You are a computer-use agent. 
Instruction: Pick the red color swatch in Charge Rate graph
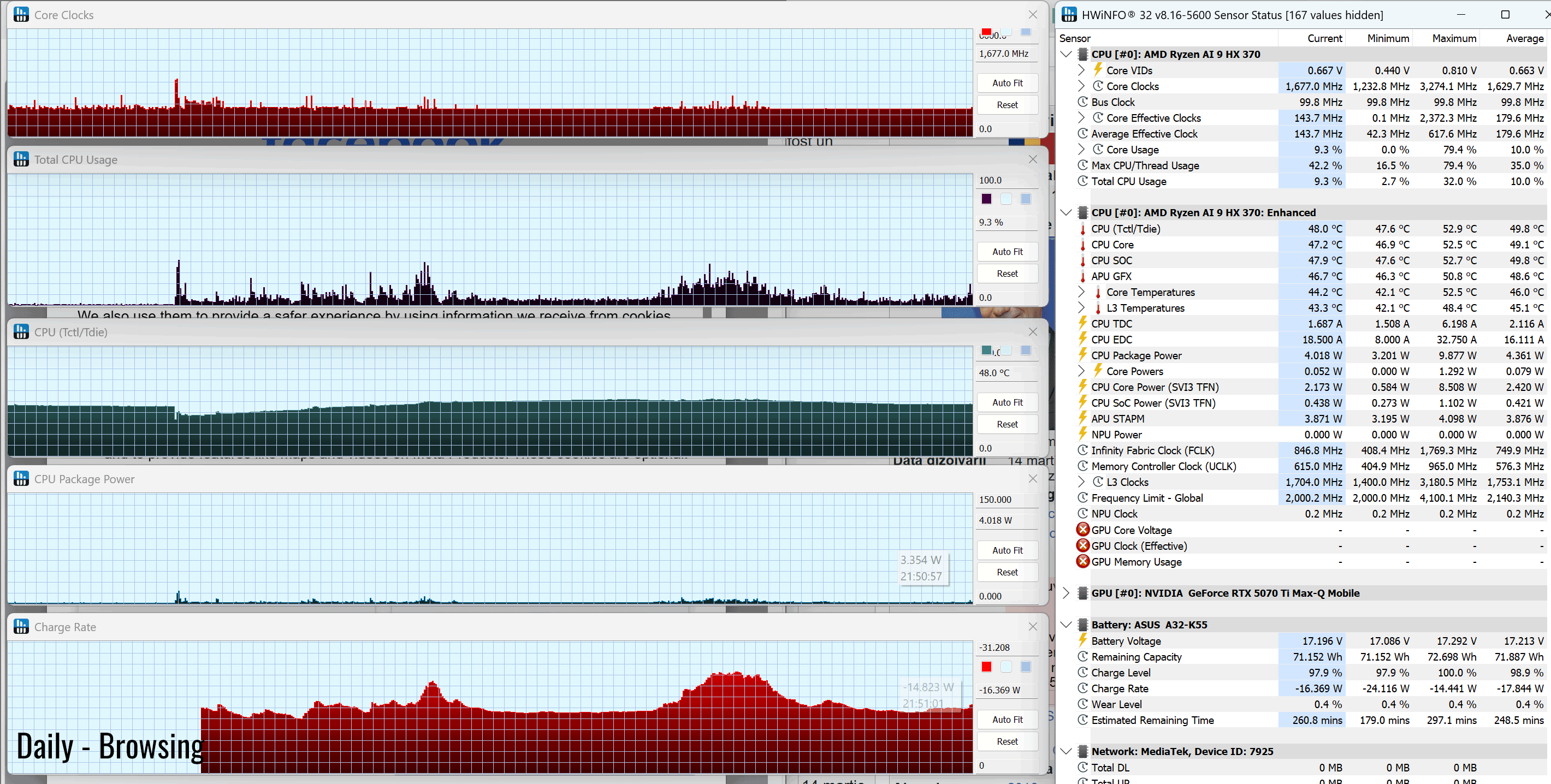click(x=986, y=666)
